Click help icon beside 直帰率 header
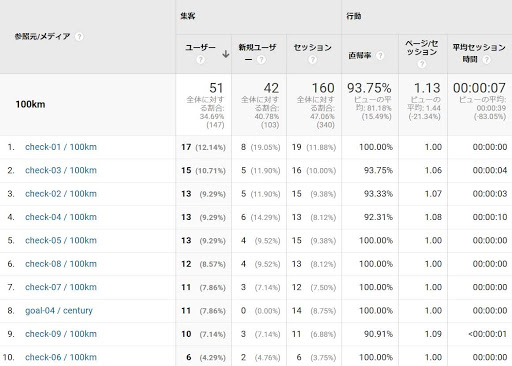 coord(380,55)
